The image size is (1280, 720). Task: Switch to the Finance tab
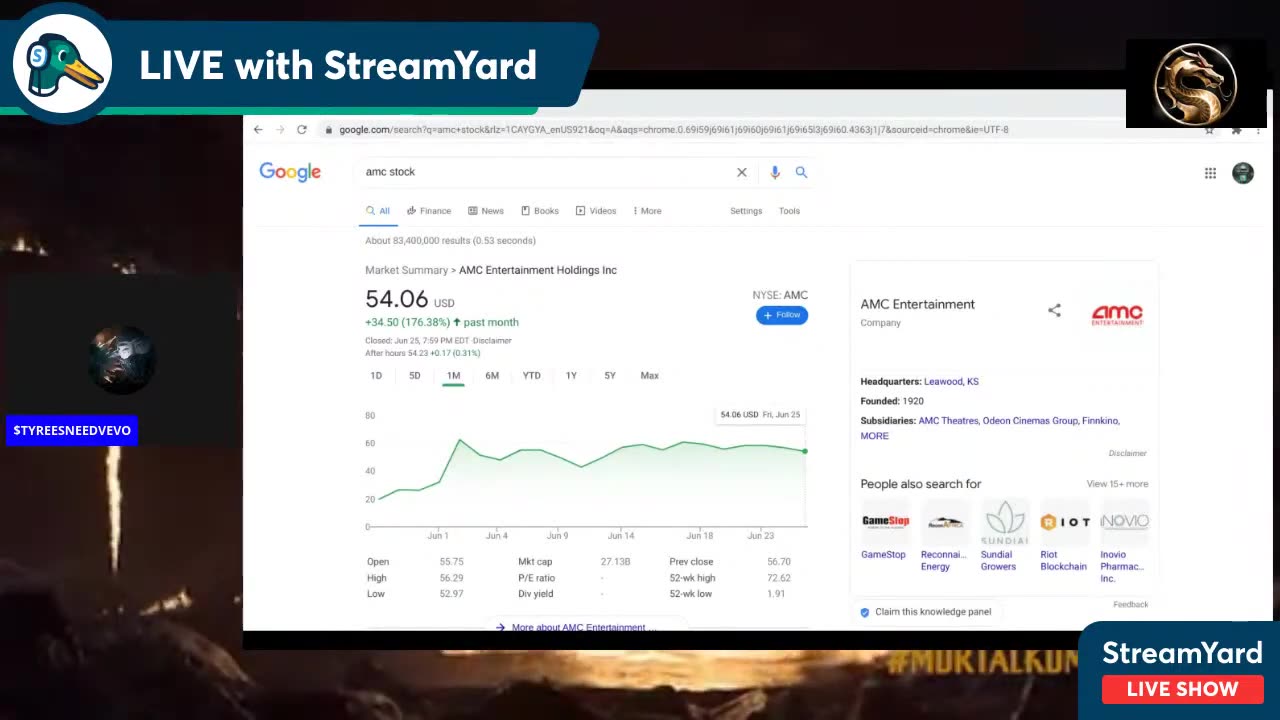click(429, 211)
